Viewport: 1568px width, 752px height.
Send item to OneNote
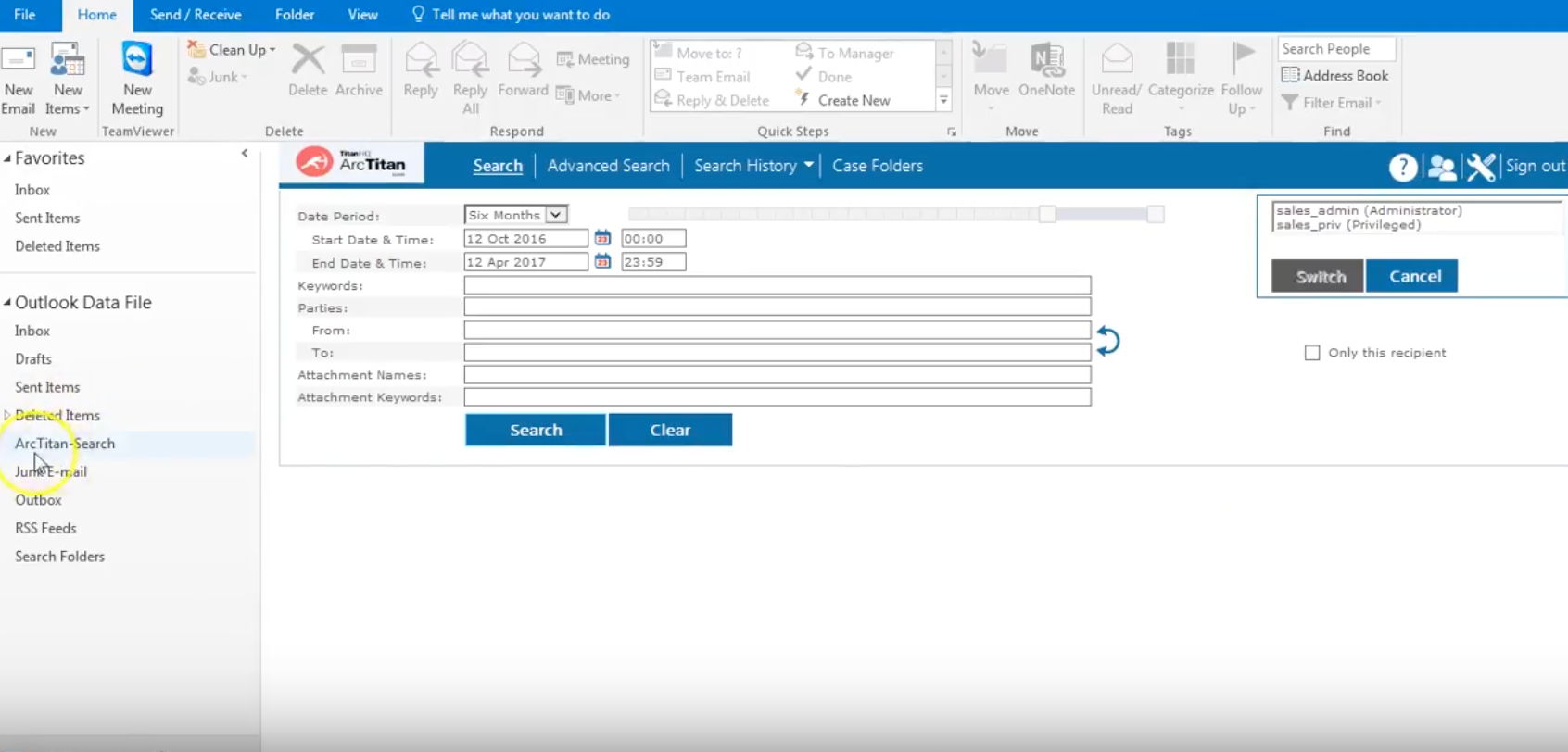pyautogui.click(x=1046, y=70)
